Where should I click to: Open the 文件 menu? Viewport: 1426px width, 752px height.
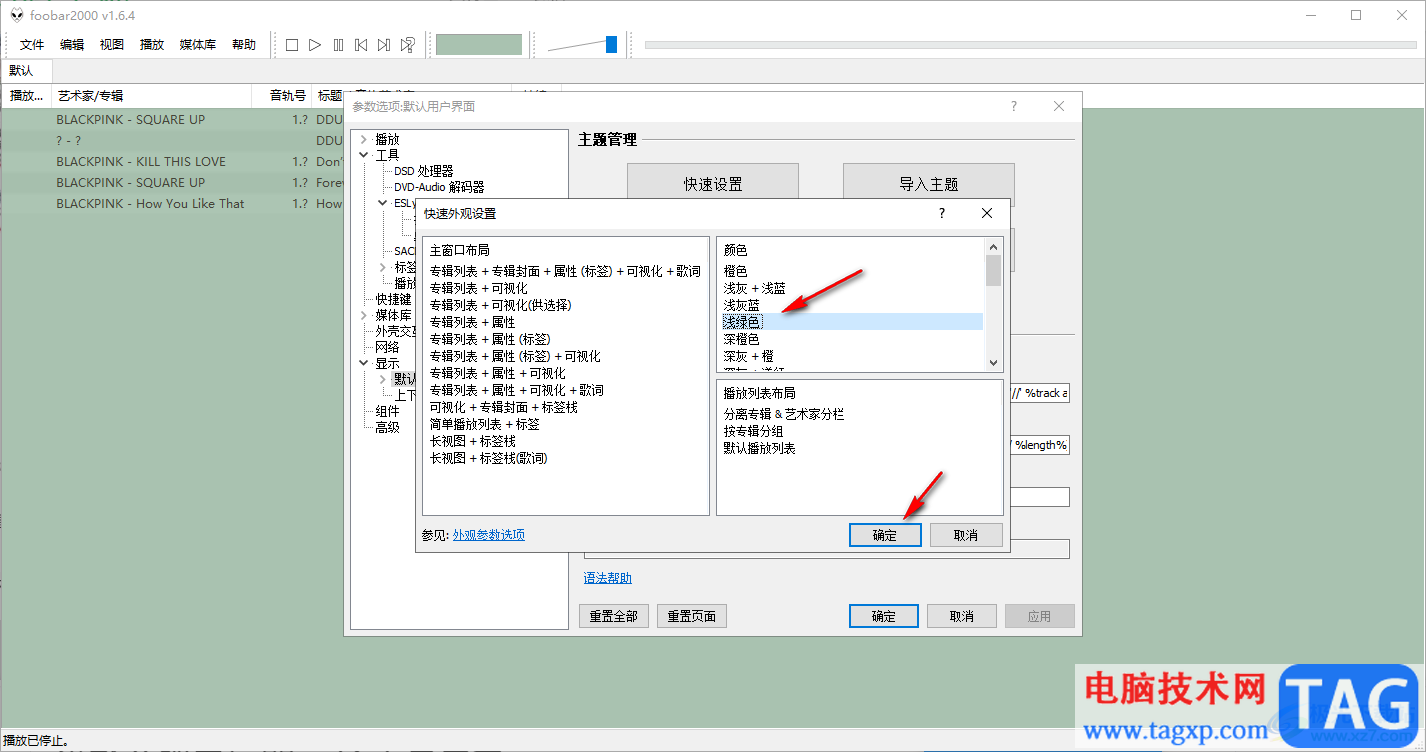coord(33,45)
